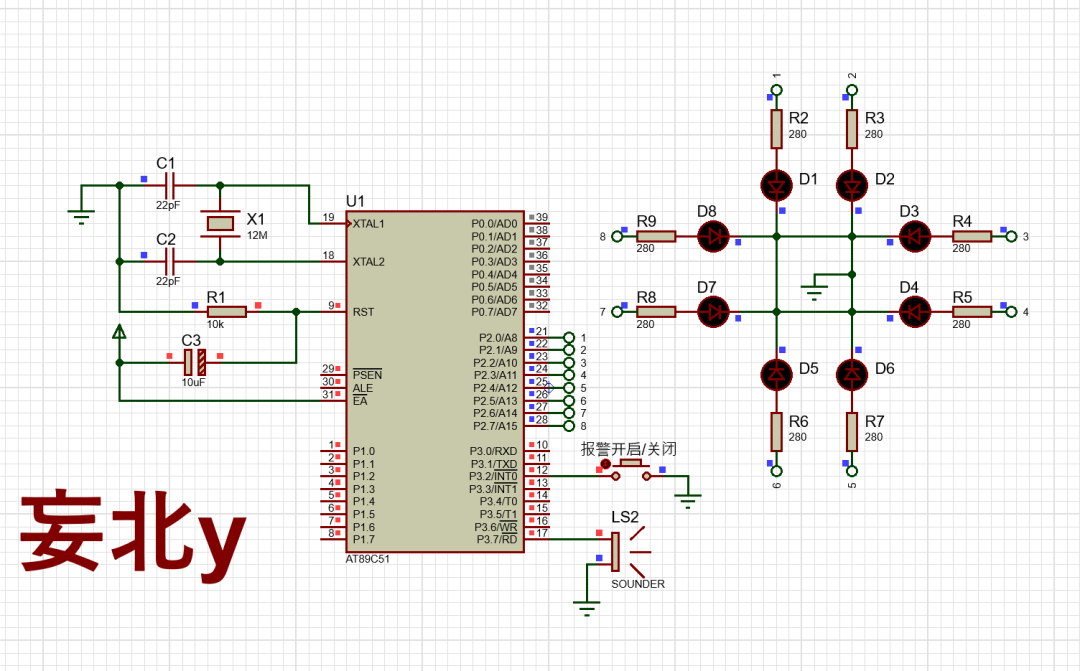Select terminal 1 above resistor R2
The width and height of the screenshot is (1080, 671).
[x=776, y=90]
